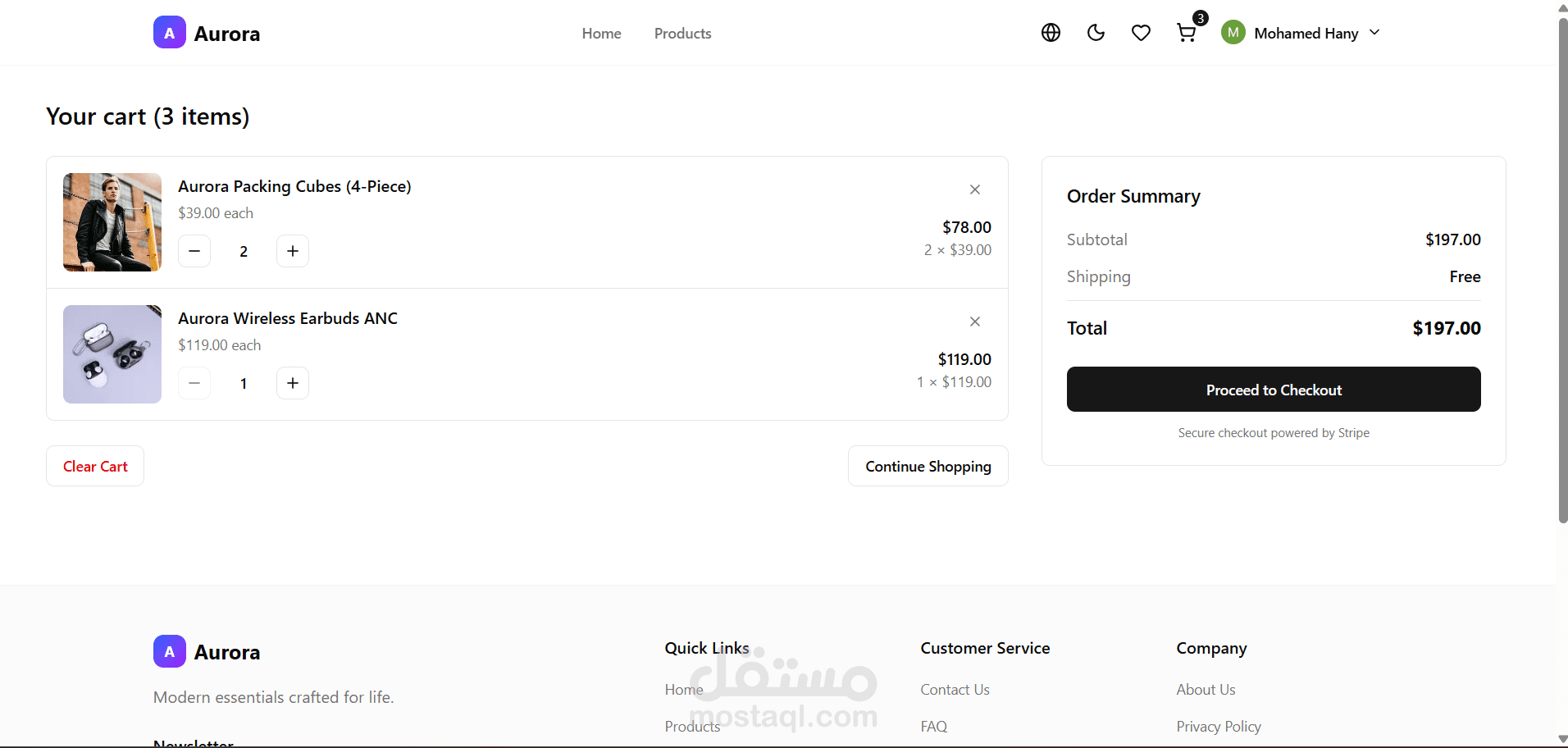The height and width of the screenshot is (748, 1568).
Task: Open the Wireless Earbuds product thumbnail
Action: 112,354
